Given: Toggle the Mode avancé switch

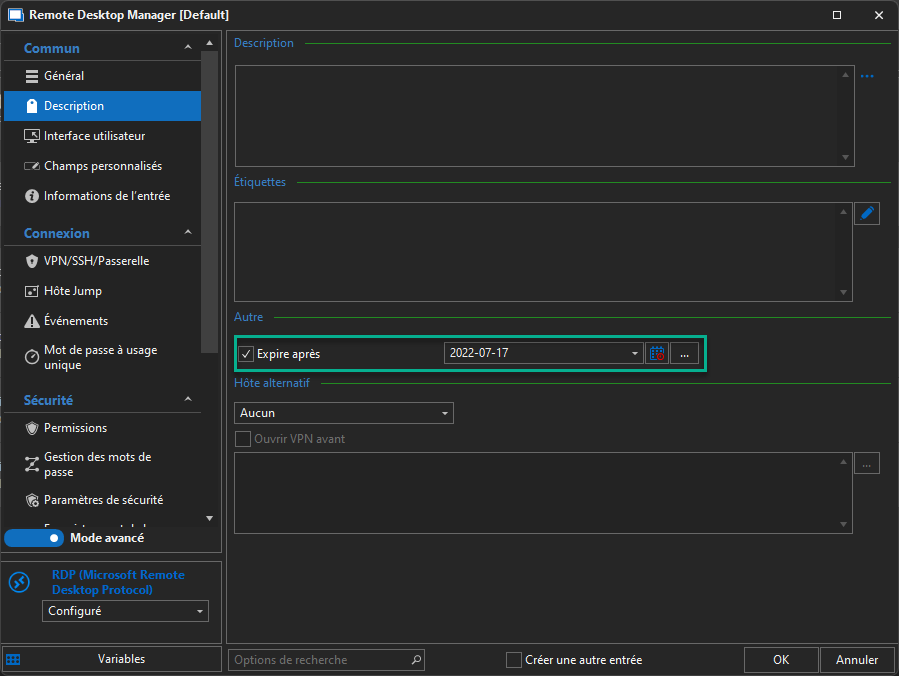Looking at the screenshot, I should click(x=33, y=538).
